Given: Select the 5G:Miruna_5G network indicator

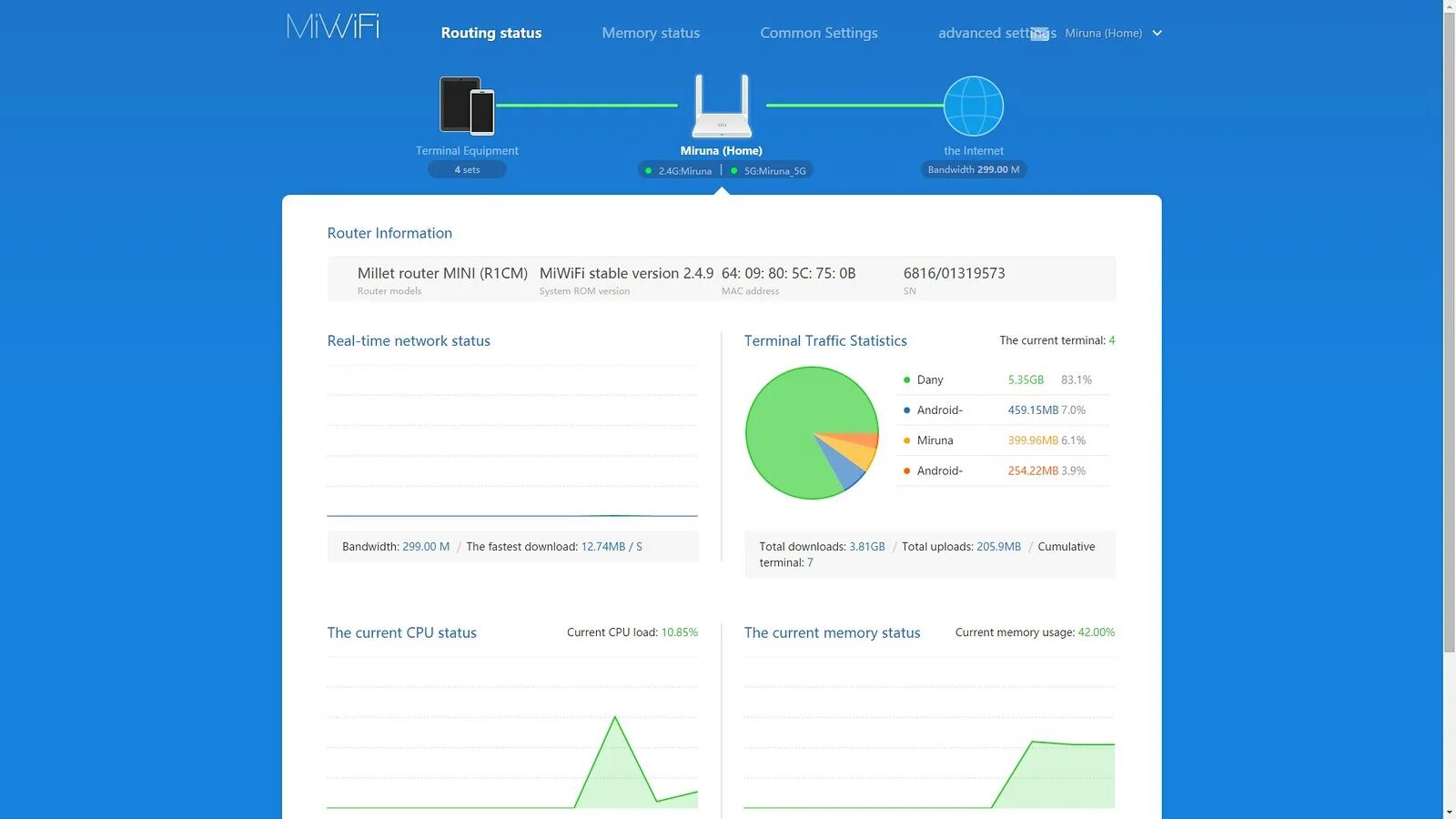Looking at the screenshot, I should [769, 170].
